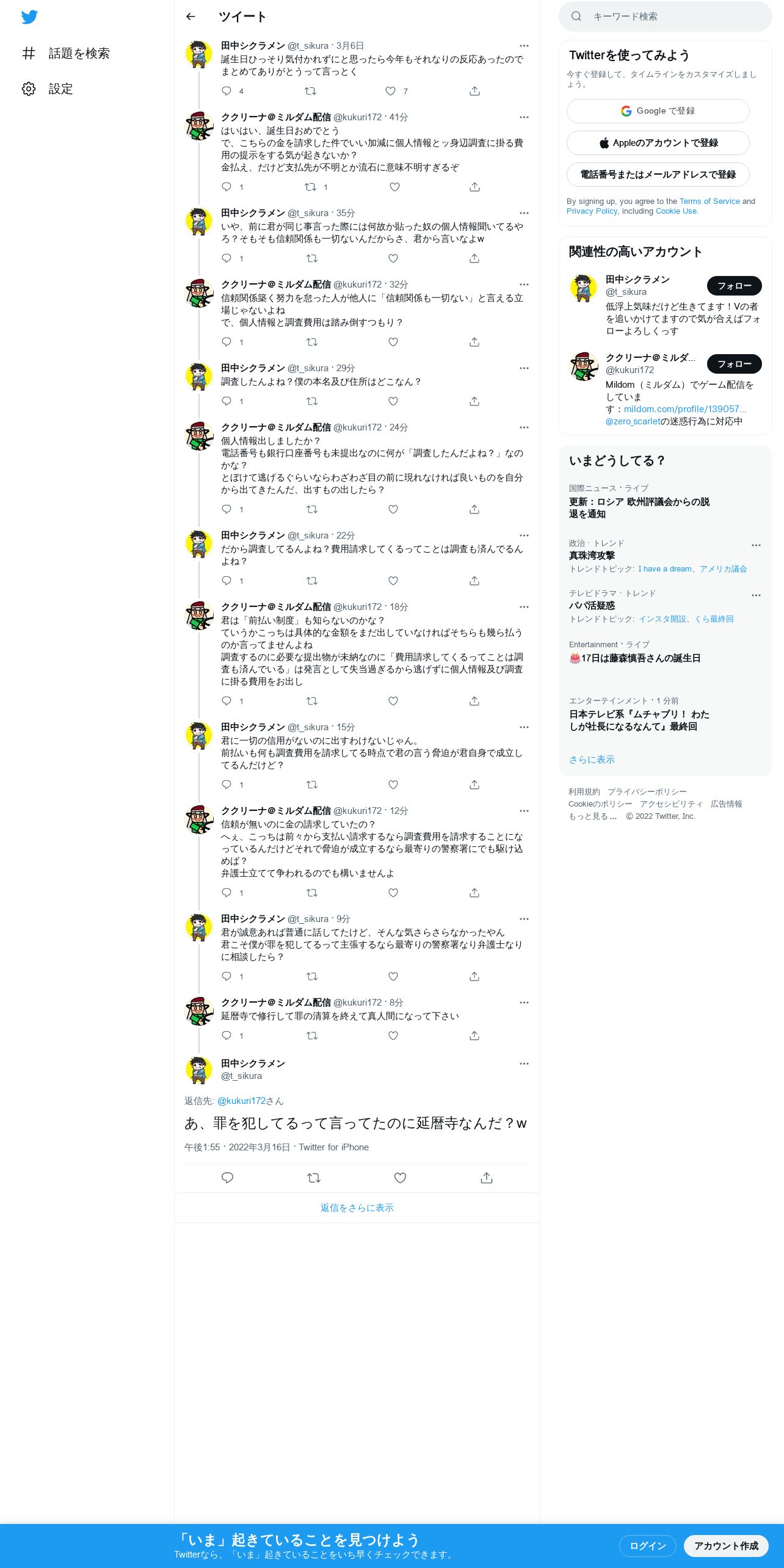Retweet the main tweet dated 2022年3月16日
This screenshot has height=1568, width=784.
click(x=314, y=1178)
